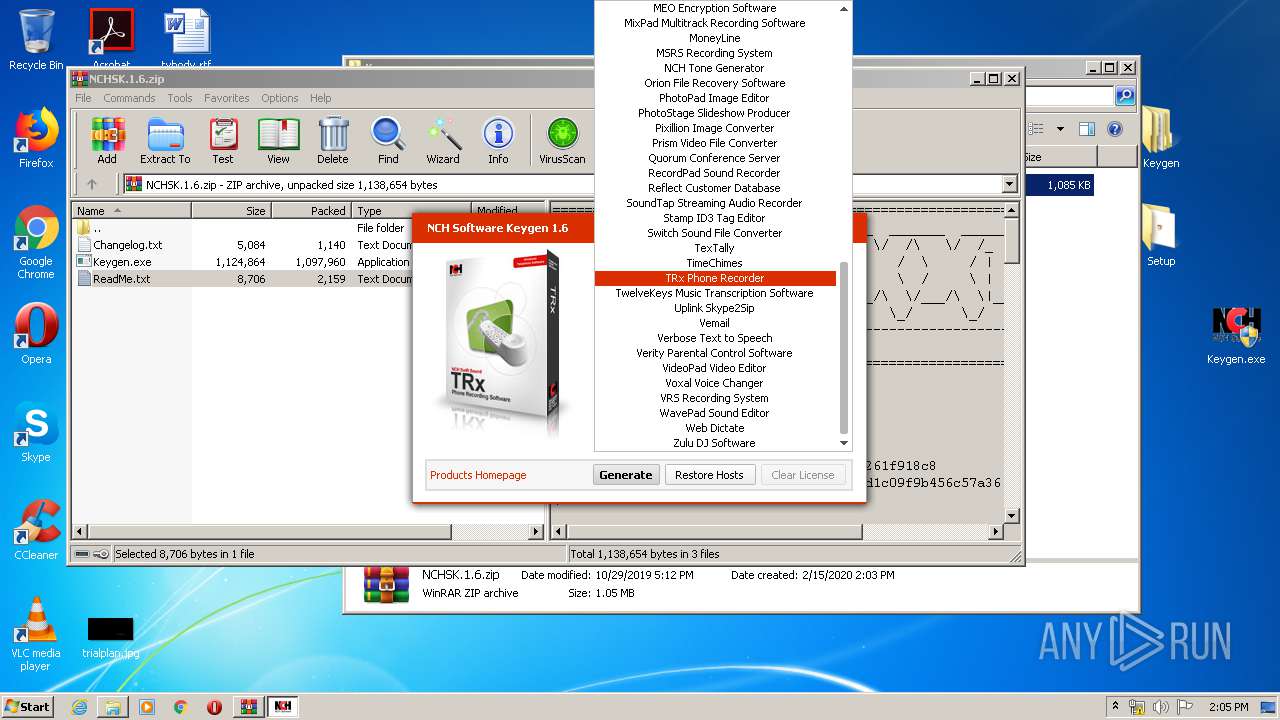Open VLC media player shortcut

36,634
